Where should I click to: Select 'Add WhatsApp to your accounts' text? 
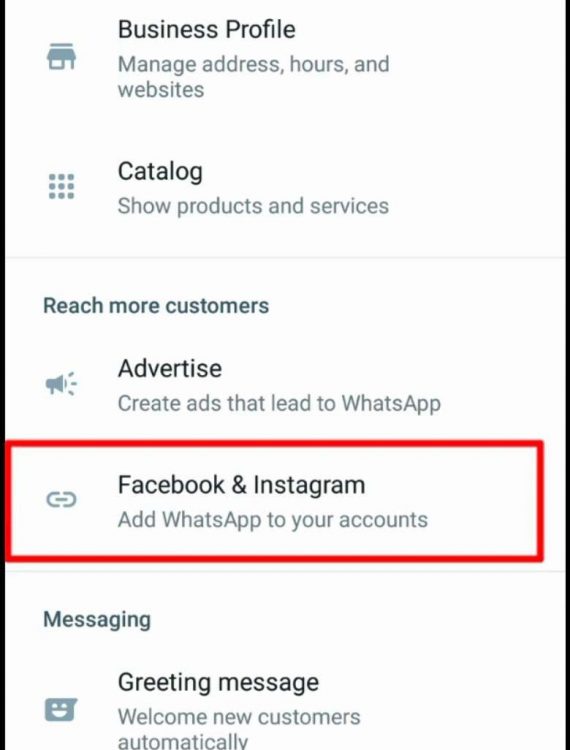click(273, 520)
